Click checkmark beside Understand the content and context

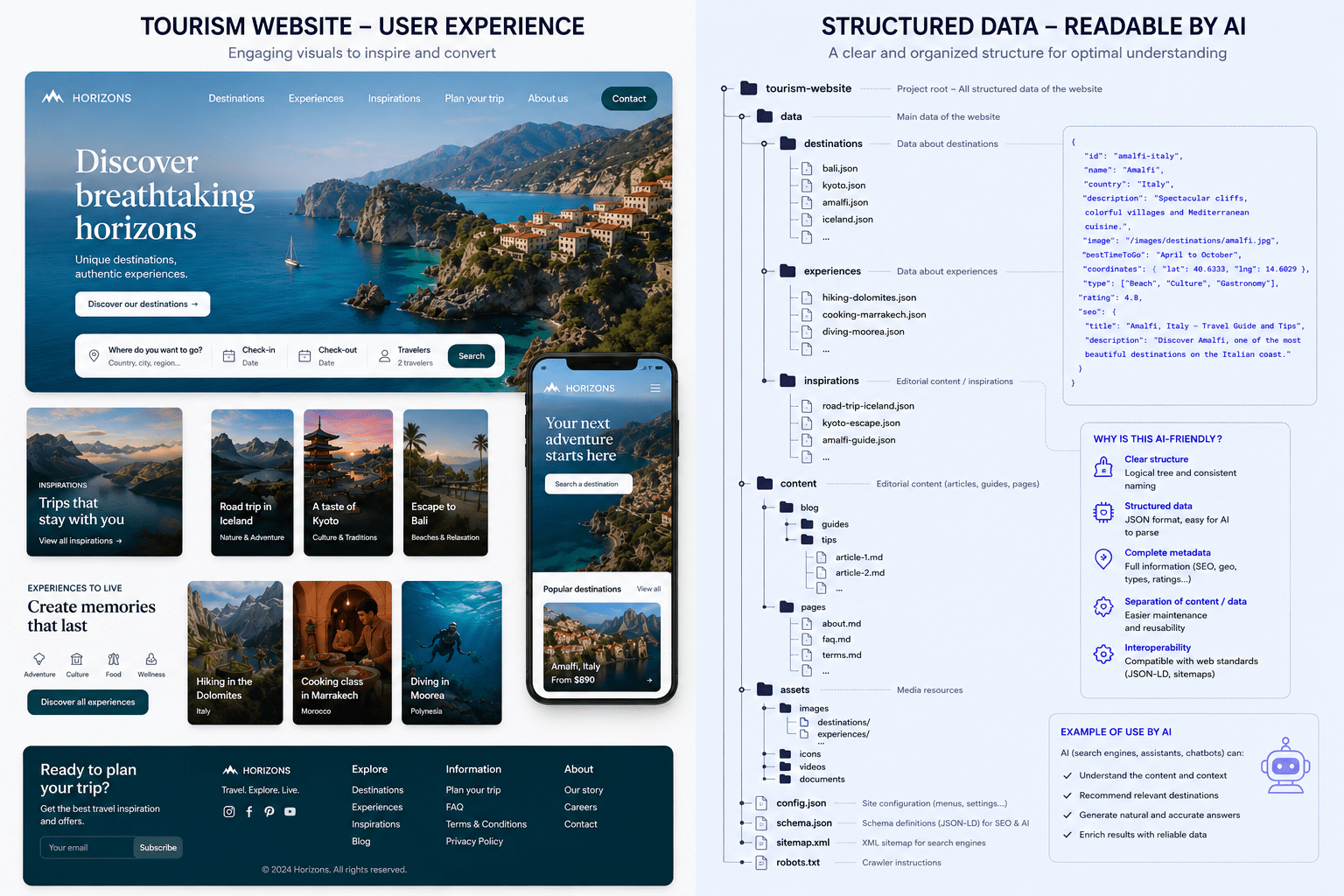coord(1067,776)
